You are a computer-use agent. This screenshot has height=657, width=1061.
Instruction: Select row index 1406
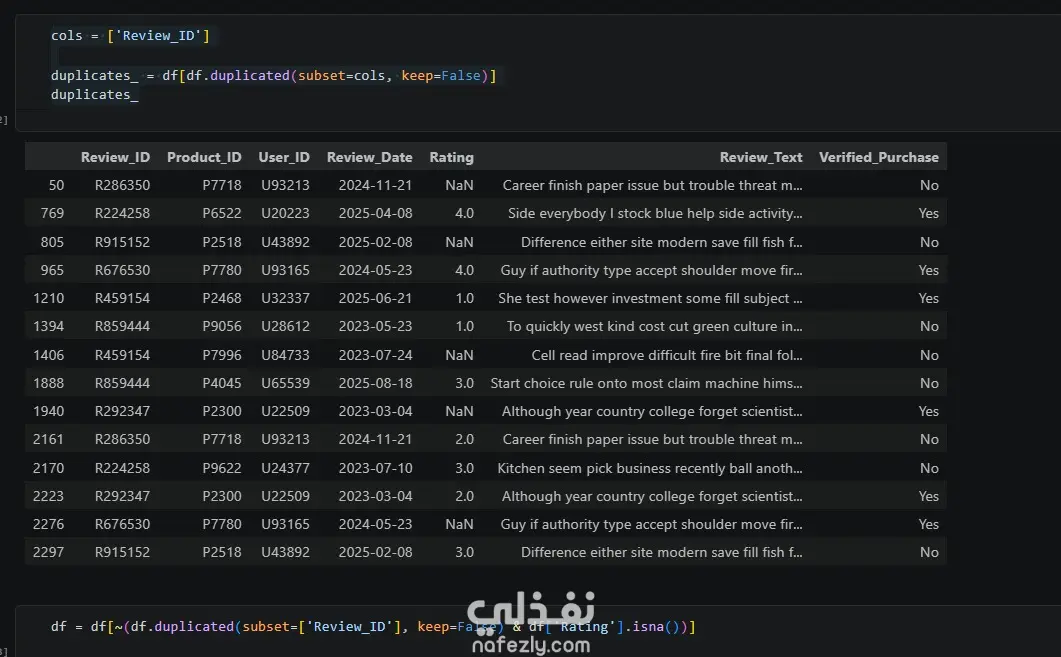tap(49, 355)
